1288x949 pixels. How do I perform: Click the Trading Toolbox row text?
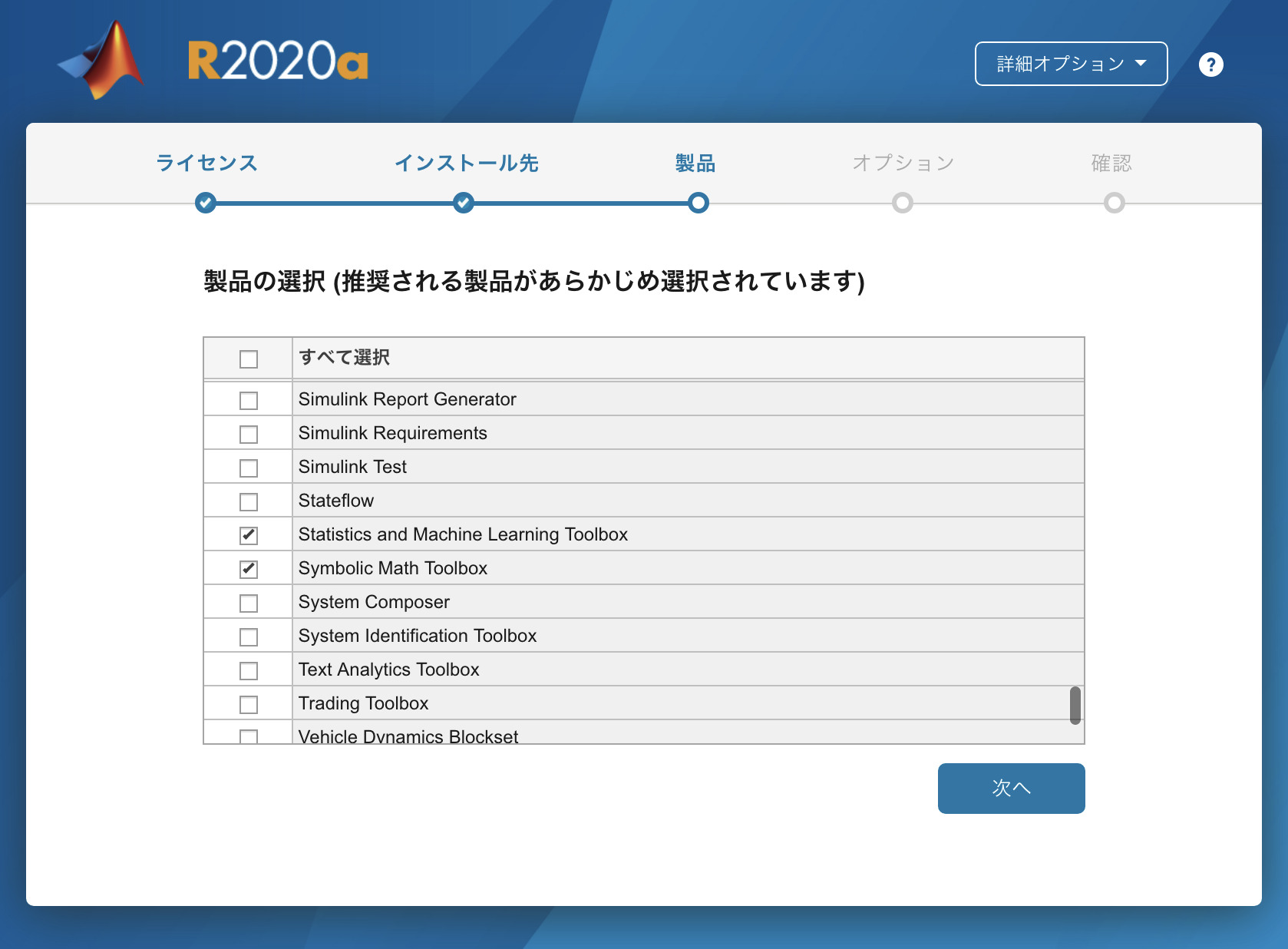click(363, 703)
